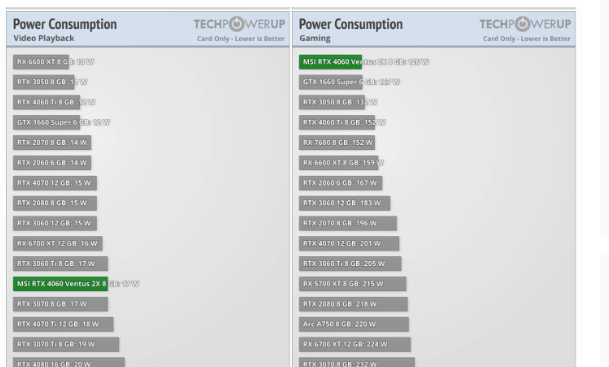609x367 pixels.
Task: Select green MSI RTX 4060 Ventus 17 W bar
Action: coord(60,284)
